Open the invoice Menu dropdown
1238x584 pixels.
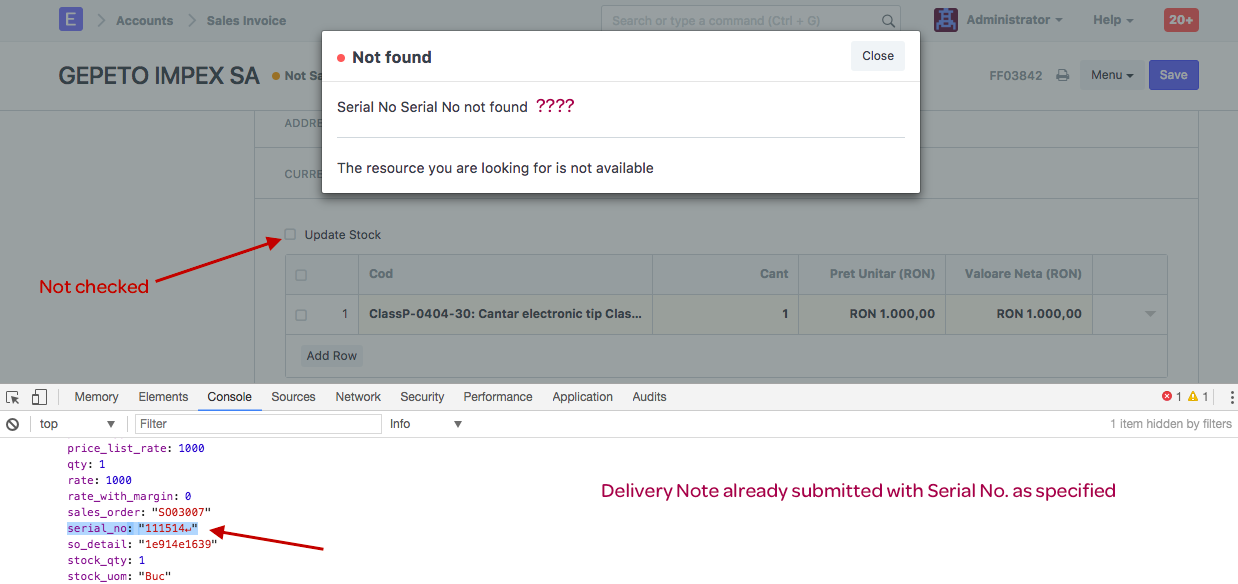pyautogui.click(x=1112, y=75)
